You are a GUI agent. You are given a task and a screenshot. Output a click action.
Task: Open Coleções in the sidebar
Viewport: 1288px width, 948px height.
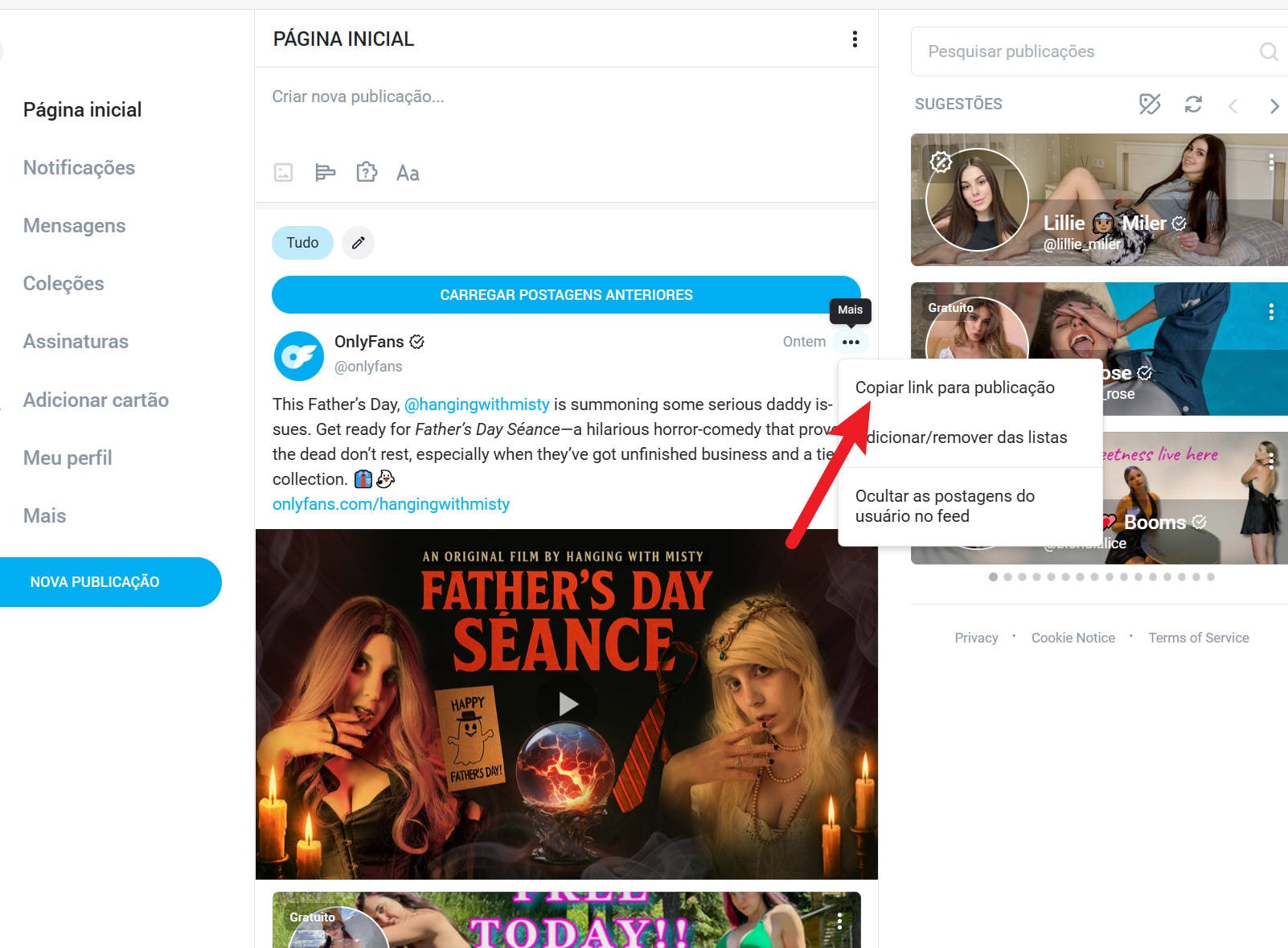64,283
